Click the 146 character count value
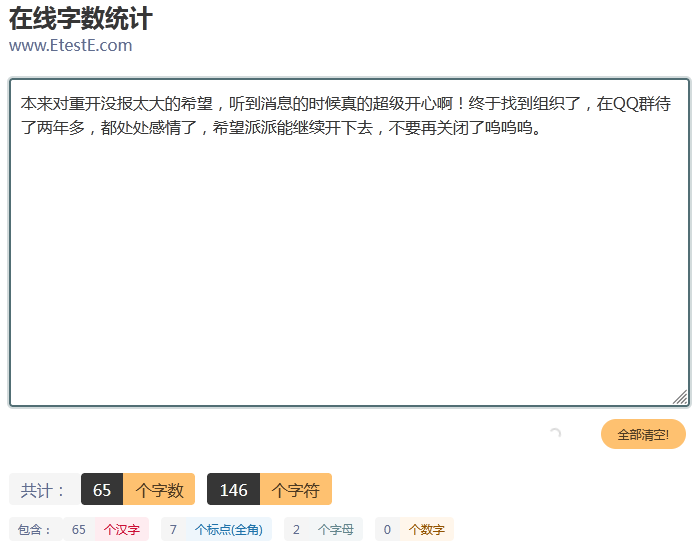This screenshot has height=548, width=693. 234,489
